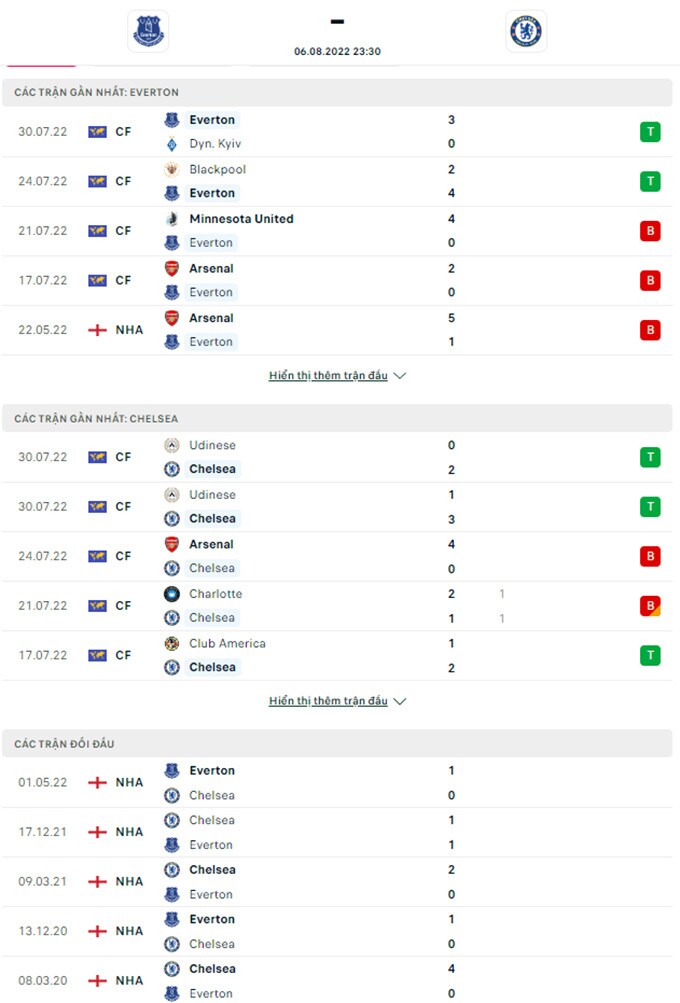Viewport: 680px width, 1003px height.
Task: Click the Everton recent matches section header
Action: tap(96, 92)
